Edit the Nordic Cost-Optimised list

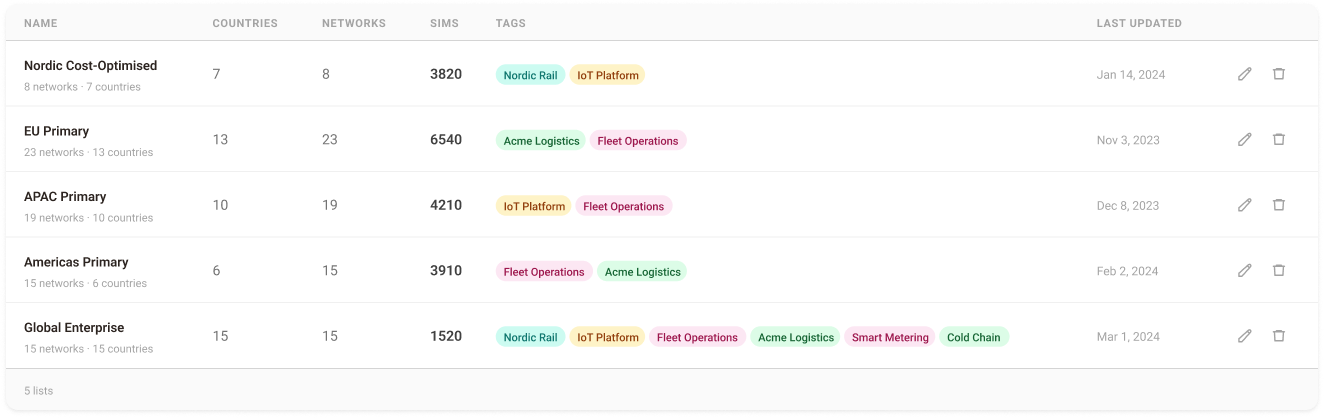[x=1245, y=74]
